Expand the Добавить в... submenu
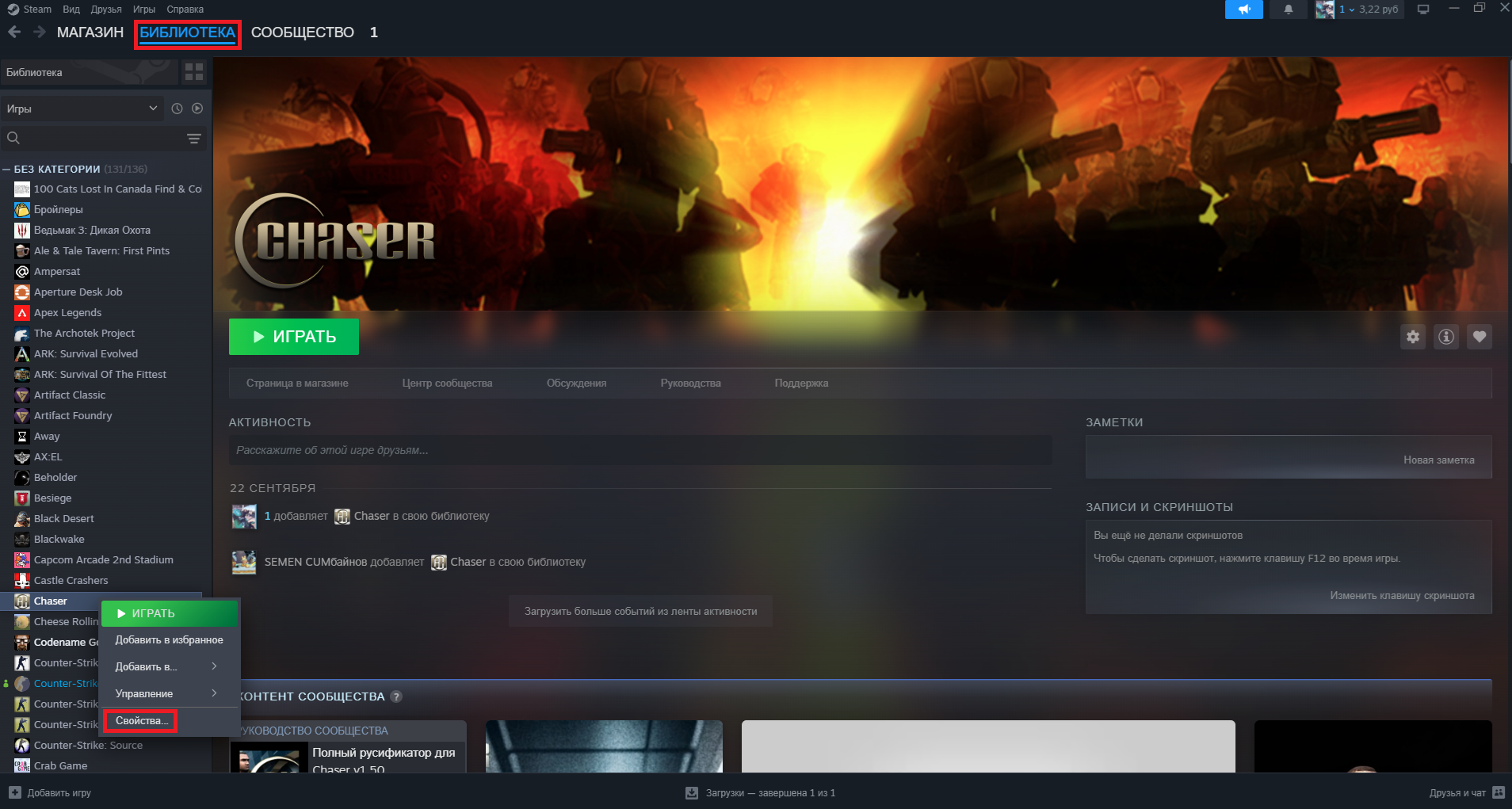Screen dimensions: 1512x809 (x=170, y=666)
